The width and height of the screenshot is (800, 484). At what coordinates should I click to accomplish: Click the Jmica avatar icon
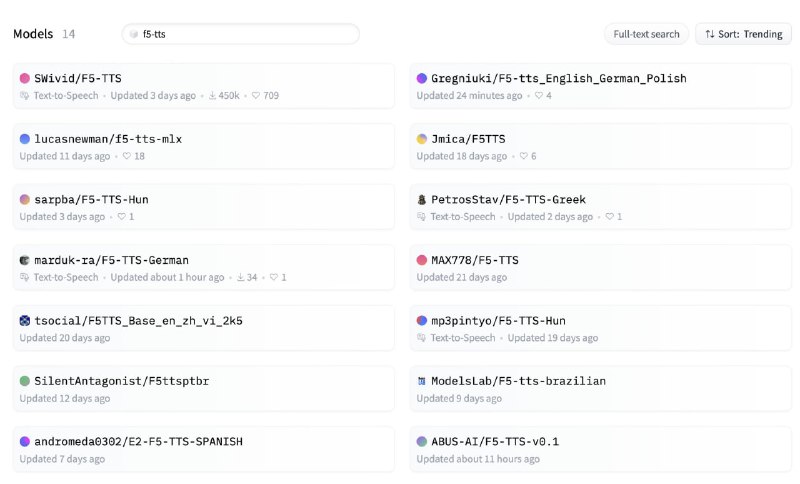(421, 139)
